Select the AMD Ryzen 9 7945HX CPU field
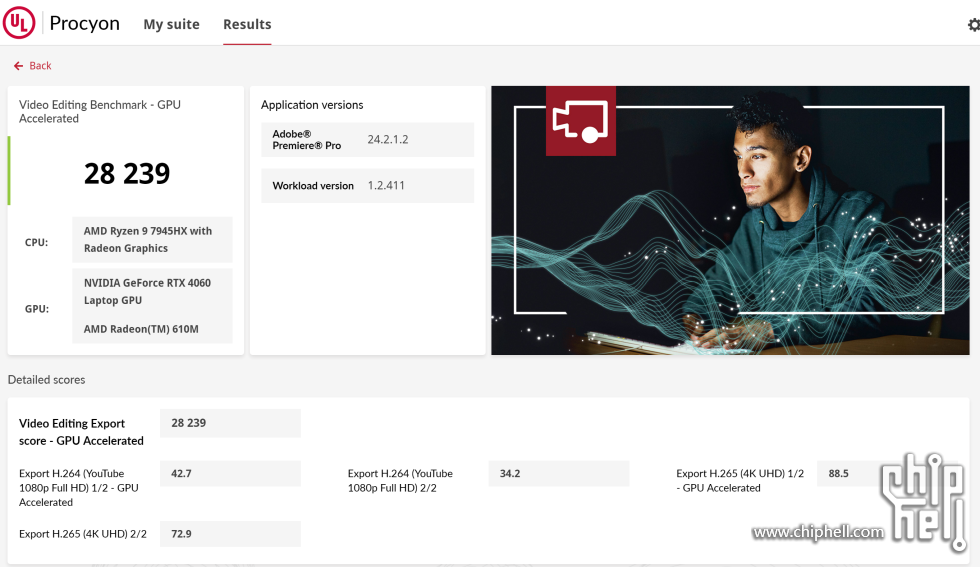The height and width of the screenshot is (567, 980). tap(151, 240)
